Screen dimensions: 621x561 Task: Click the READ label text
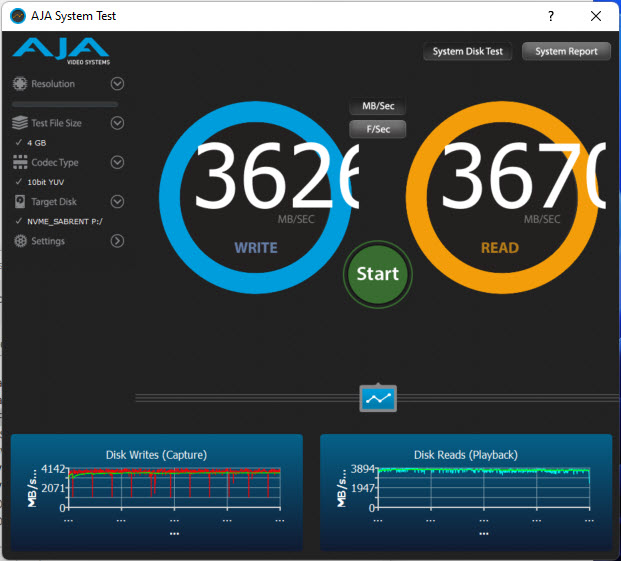(x=500, y=248)
